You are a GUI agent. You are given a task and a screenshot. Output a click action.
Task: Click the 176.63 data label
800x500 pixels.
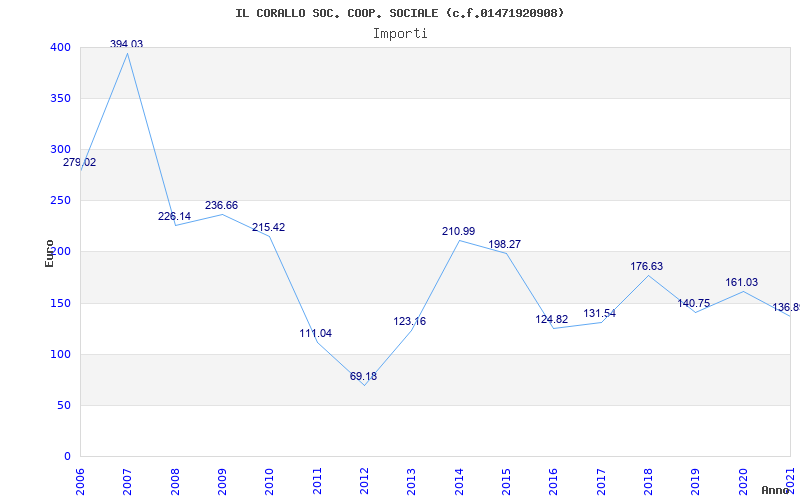646,267
